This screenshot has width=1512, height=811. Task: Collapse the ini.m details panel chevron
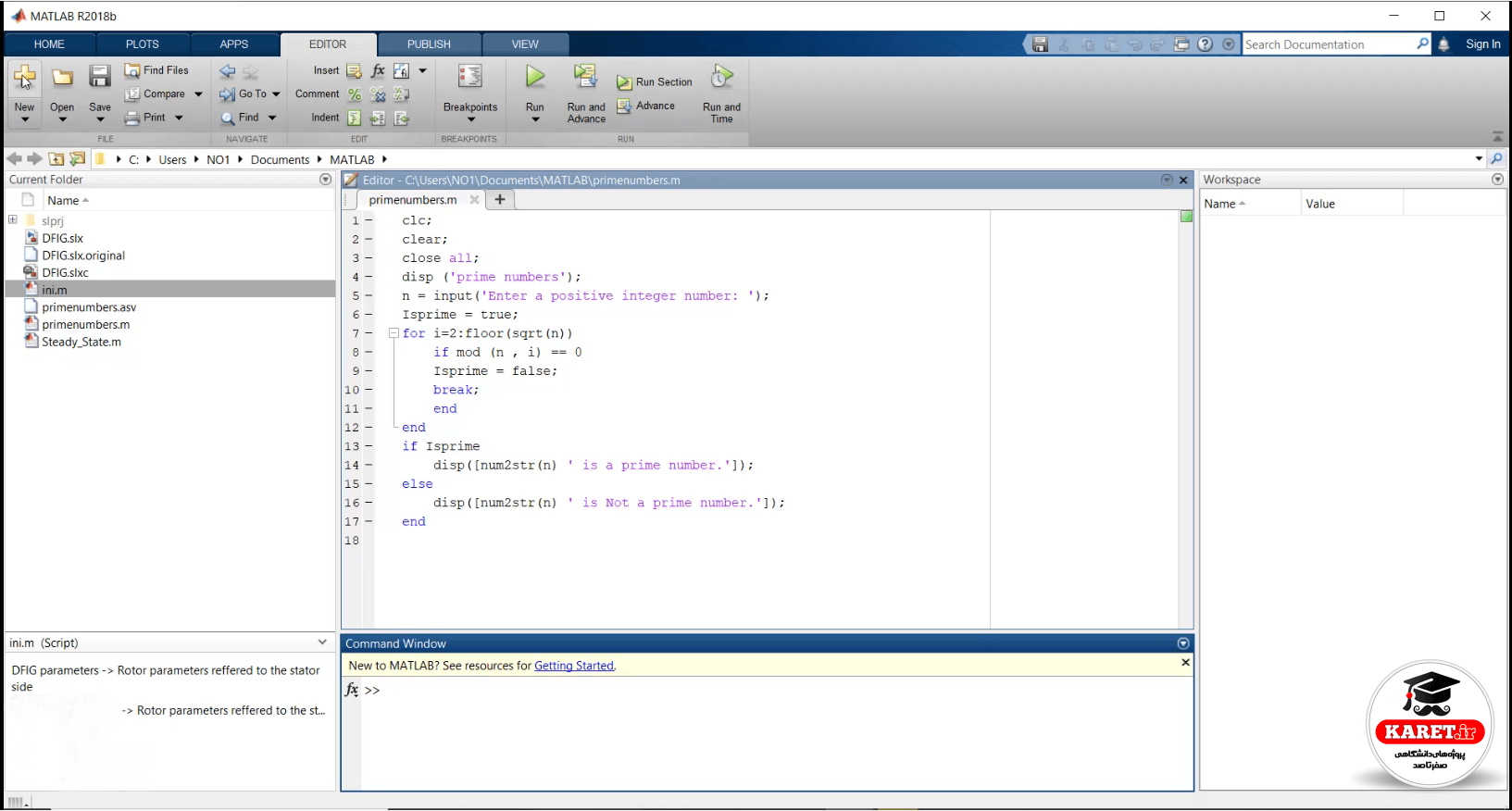coord(322,643)
